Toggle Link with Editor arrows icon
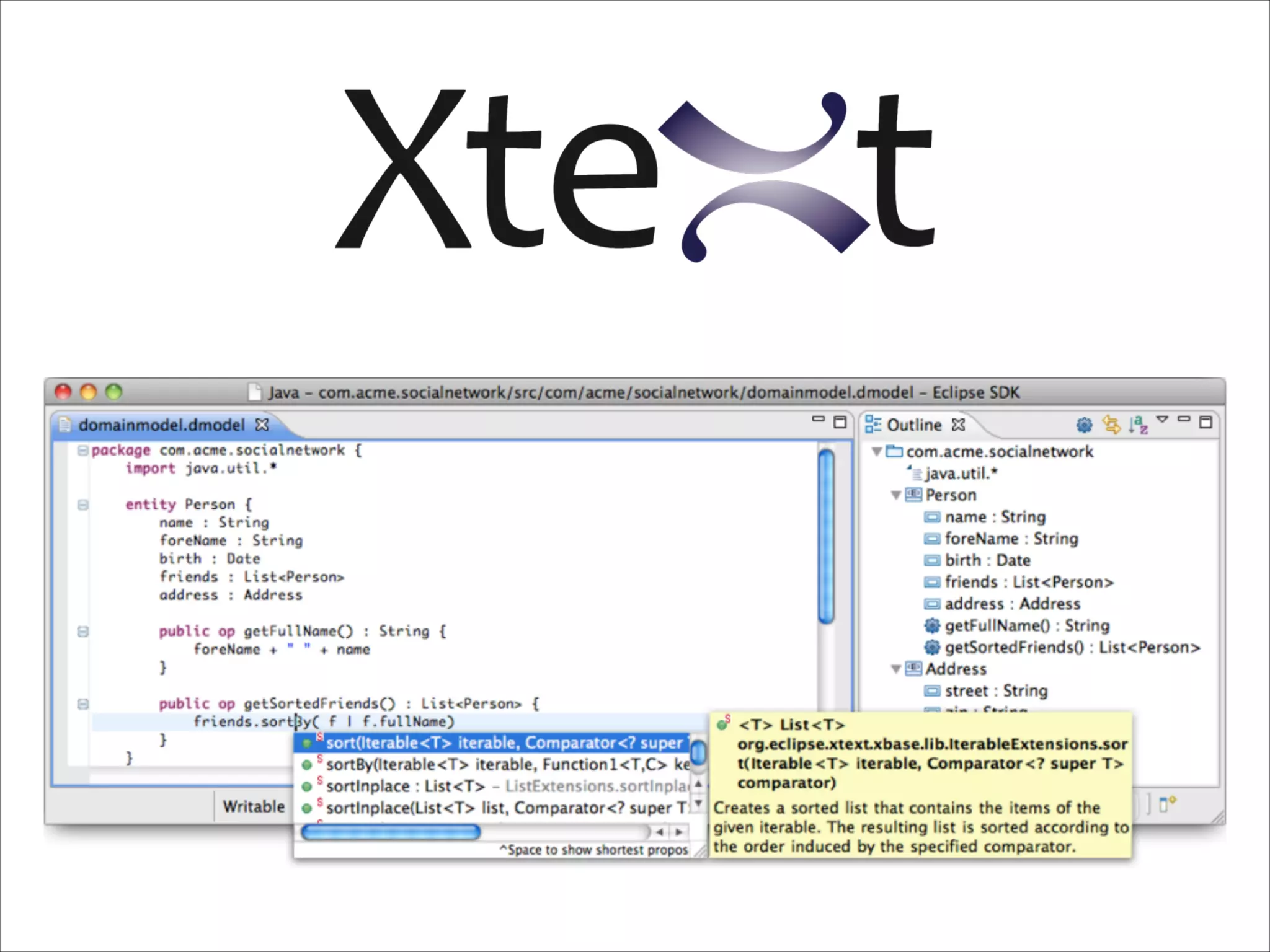Image resolution: width=1270 pixels, height=952 pixels. (x=1111, y=425)
